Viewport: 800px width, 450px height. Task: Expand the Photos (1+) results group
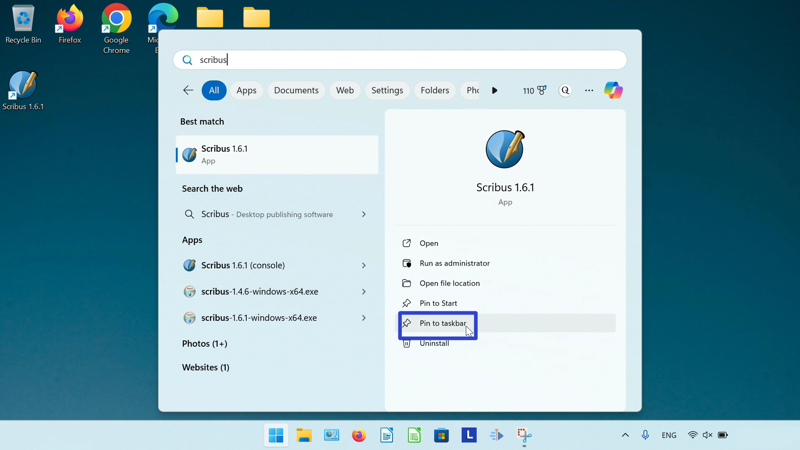pyautogui.click(x=205, y=344)
